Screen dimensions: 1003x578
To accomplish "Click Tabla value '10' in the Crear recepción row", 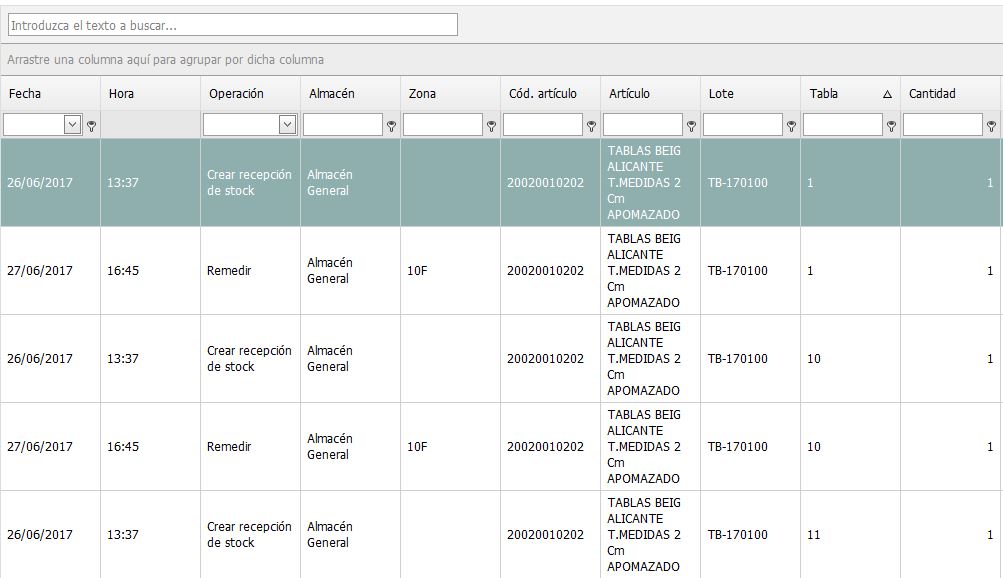I will click(x=814, y=359).
